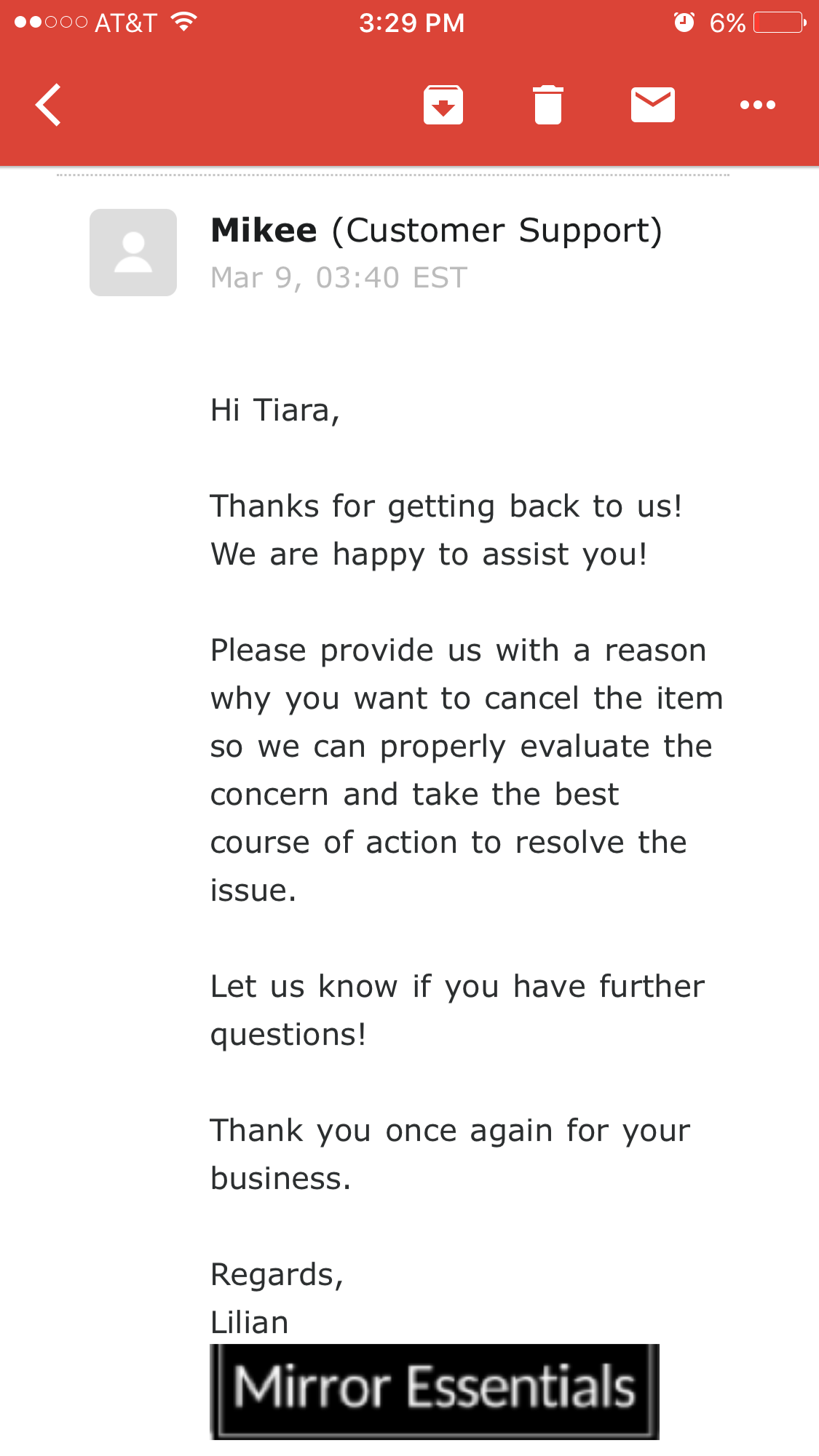Image resolution: width=819 pixels, height=1456 pixels.
Task: Tap the Mar 9, 03:40 EST timestamp
Action: 339,278
